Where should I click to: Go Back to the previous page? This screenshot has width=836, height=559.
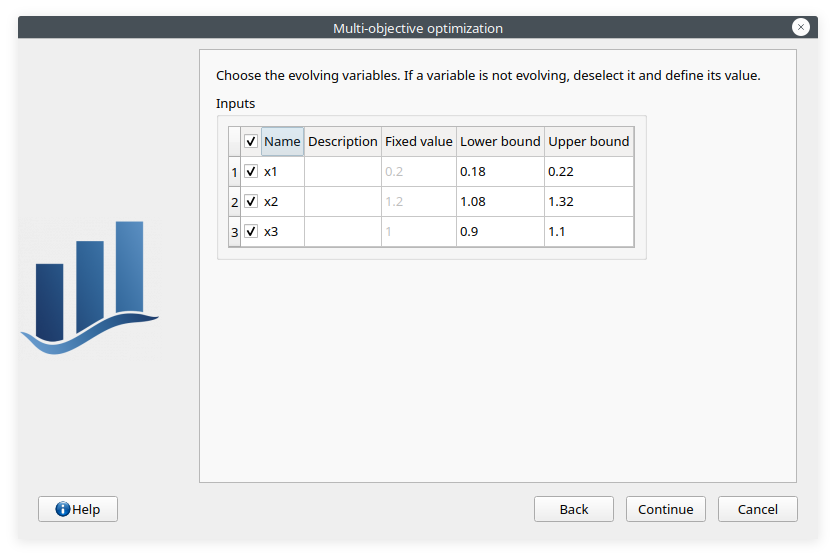coord(573,509)
